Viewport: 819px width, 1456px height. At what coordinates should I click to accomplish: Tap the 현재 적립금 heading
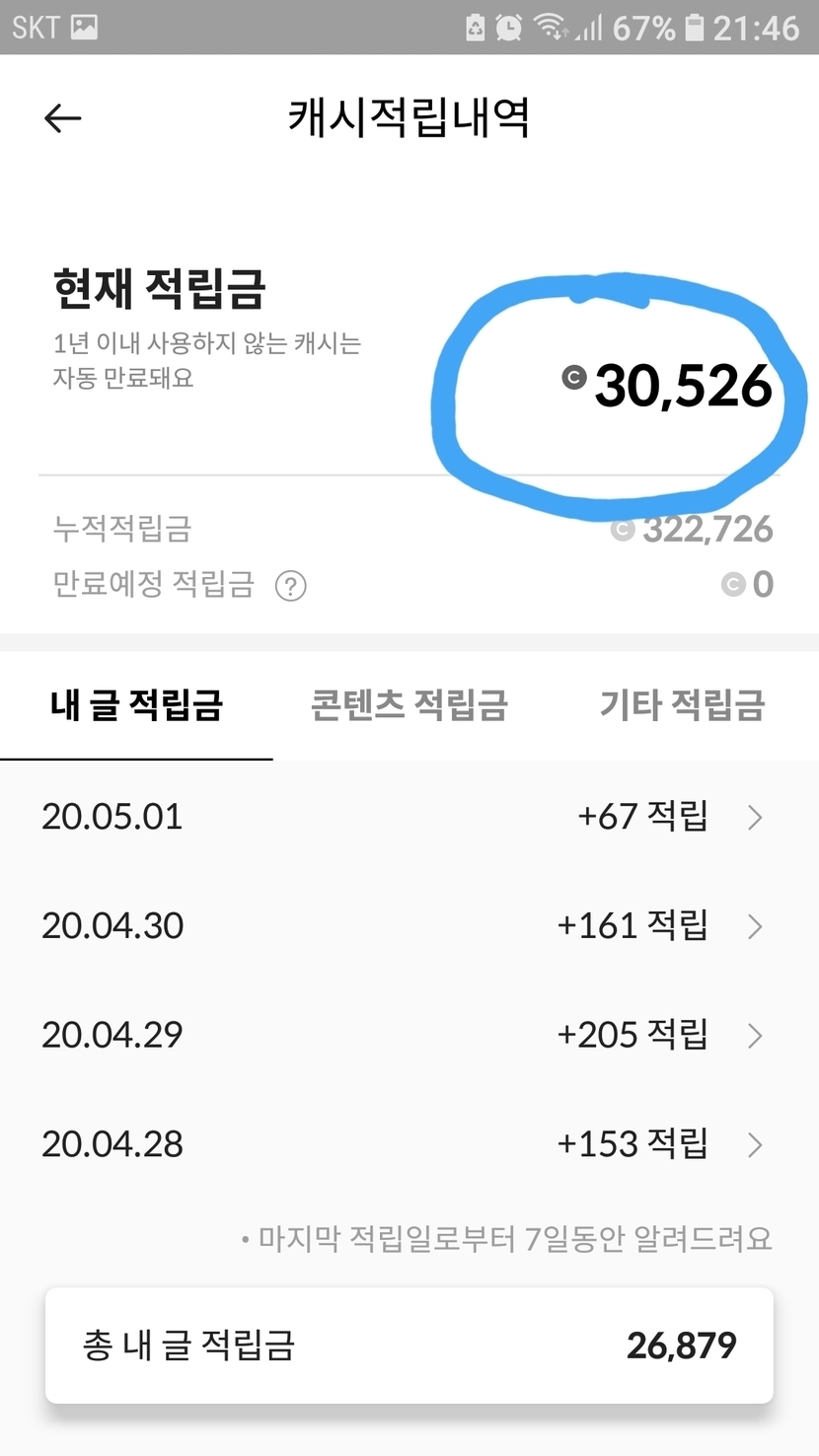159,289
